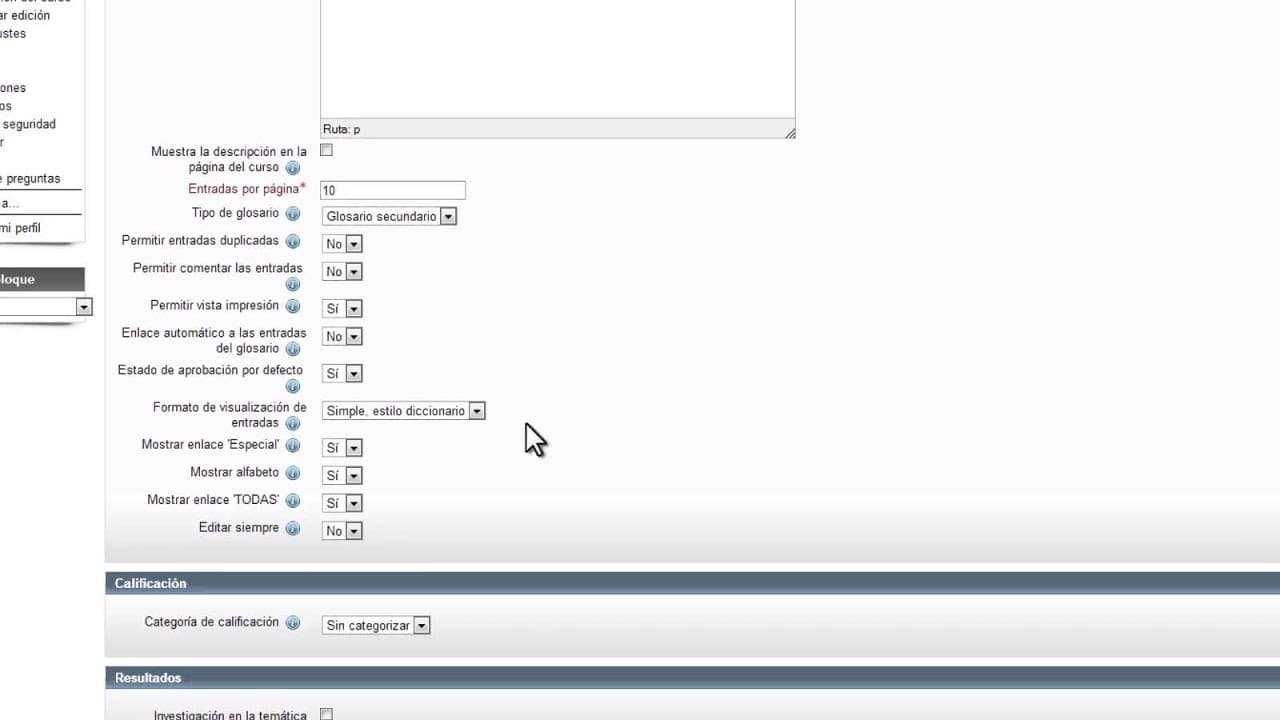Open help icon for Mostrar enlace 'TODAS'

tap(293, 501)
